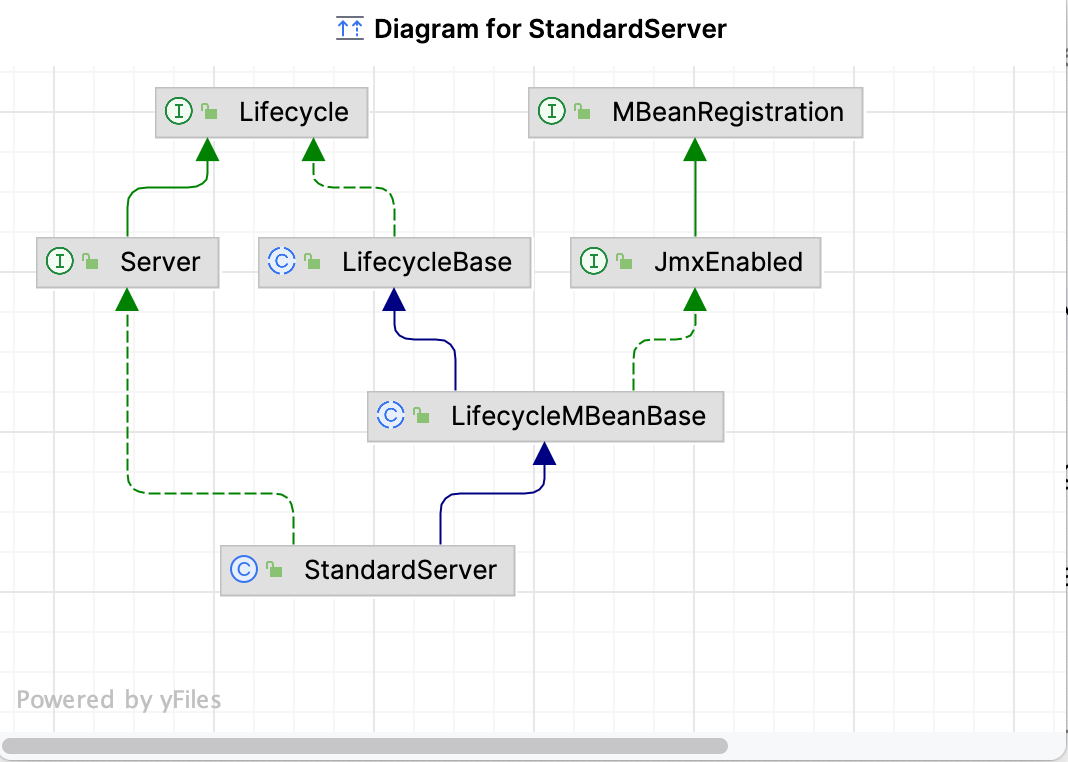Click the MBeanRegistration public lock icon
This screenshot has width=1068, height=762.
point(582,111)
